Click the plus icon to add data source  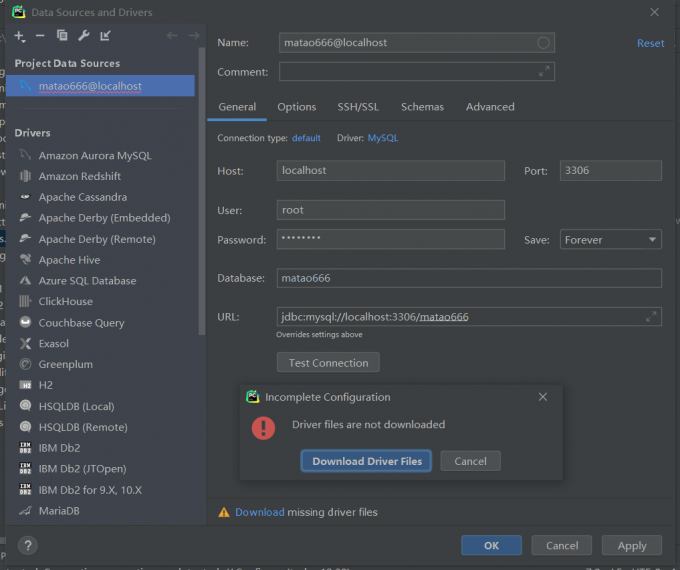tap(20, 36)
